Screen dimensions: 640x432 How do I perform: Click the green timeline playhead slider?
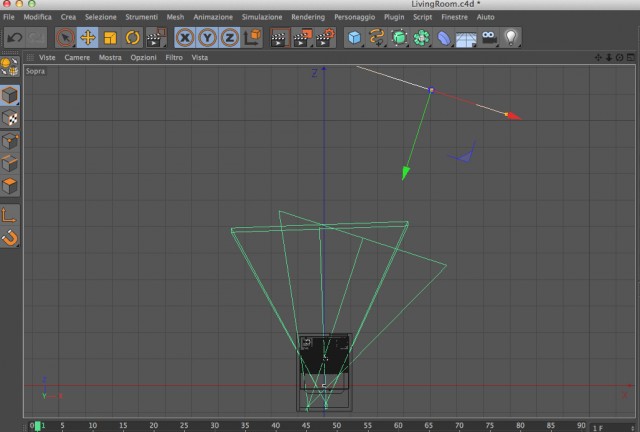pyautogui.click(x=38, y=426)
